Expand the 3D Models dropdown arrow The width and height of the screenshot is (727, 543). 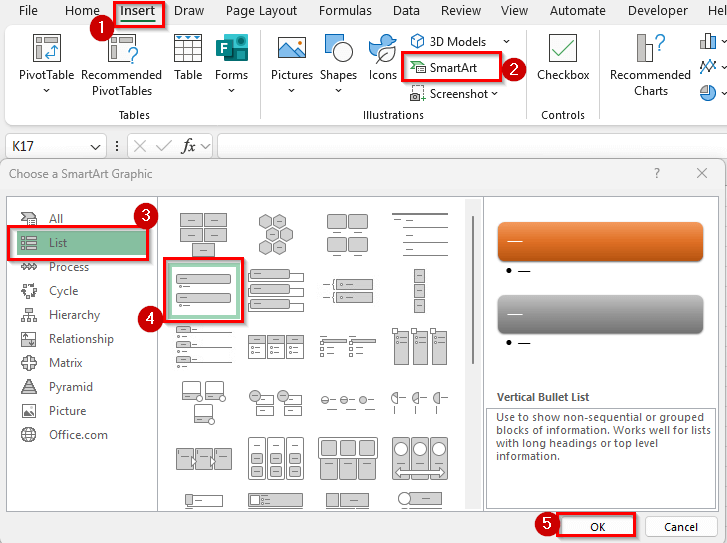(x=506, y=41)
